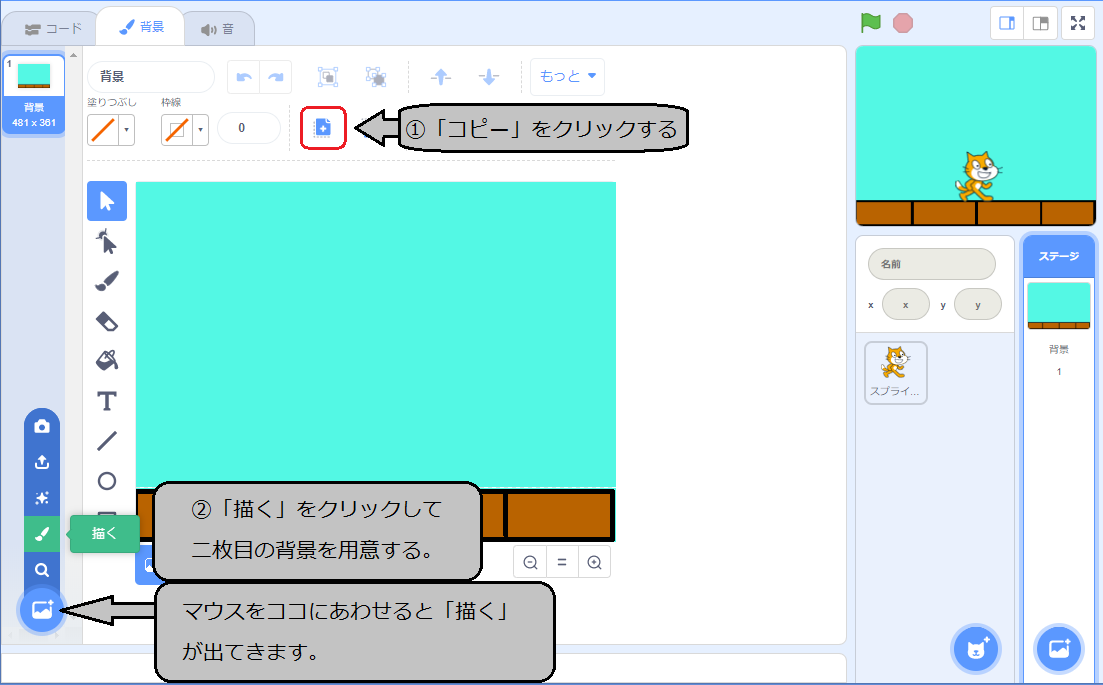Click the backdrop list scroll-up arrow
Viewport: 1103px width, 685px height.
[x=74, y=55]
